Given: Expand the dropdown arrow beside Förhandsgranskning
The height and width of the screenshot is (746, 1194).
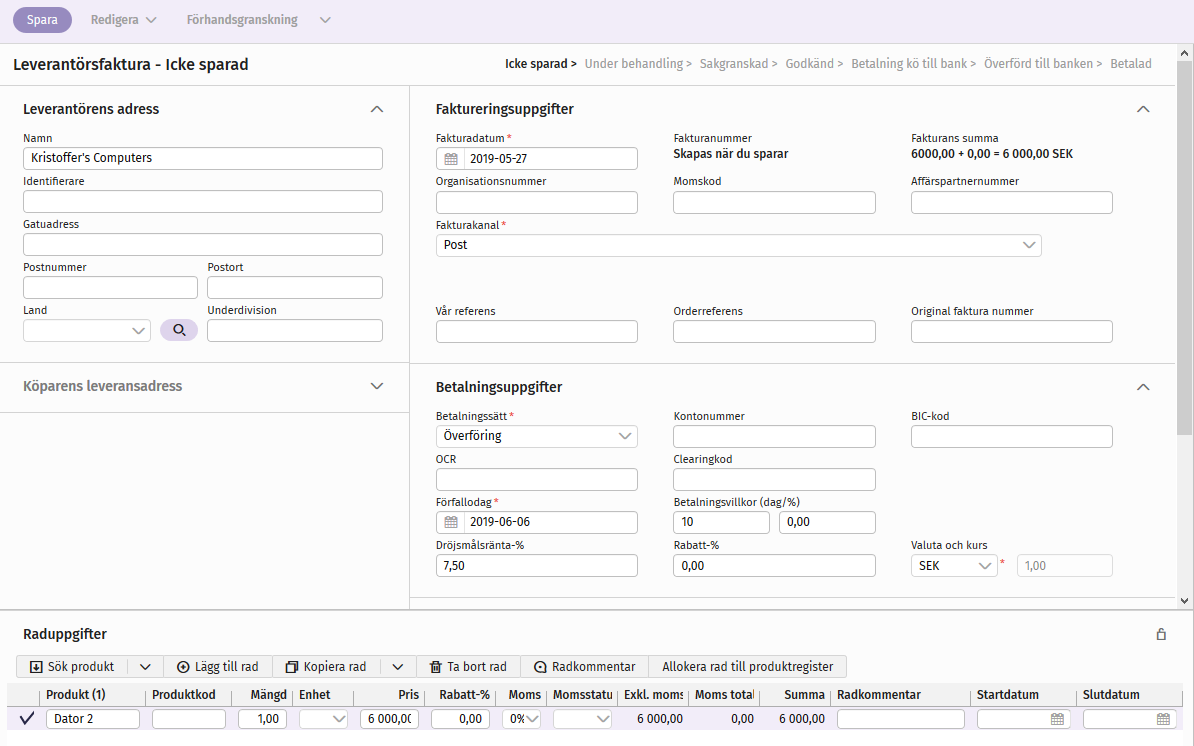Looking at the screenshot, I should (x=325, y=20).
